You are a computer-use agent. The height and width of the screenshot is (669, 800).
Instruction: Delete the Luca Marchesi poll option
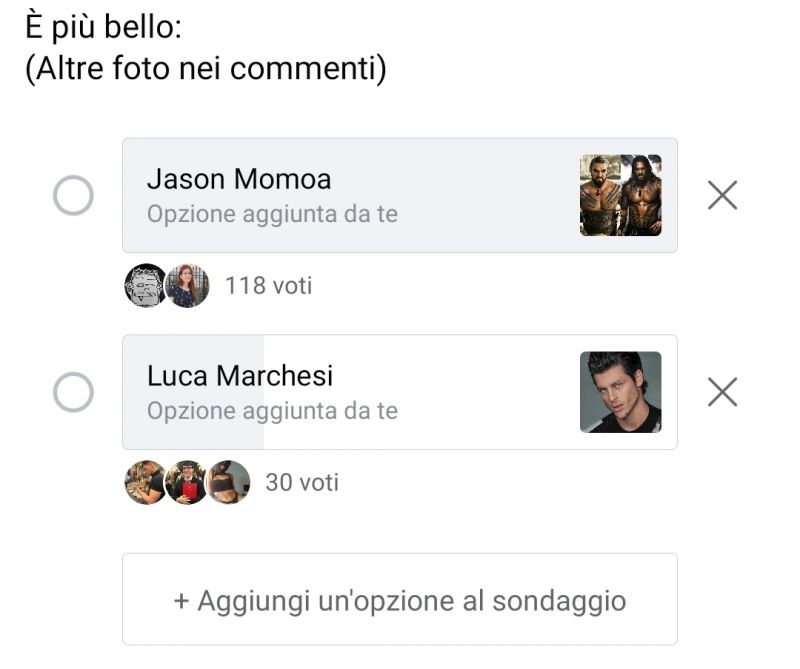[x=722, y=392]
